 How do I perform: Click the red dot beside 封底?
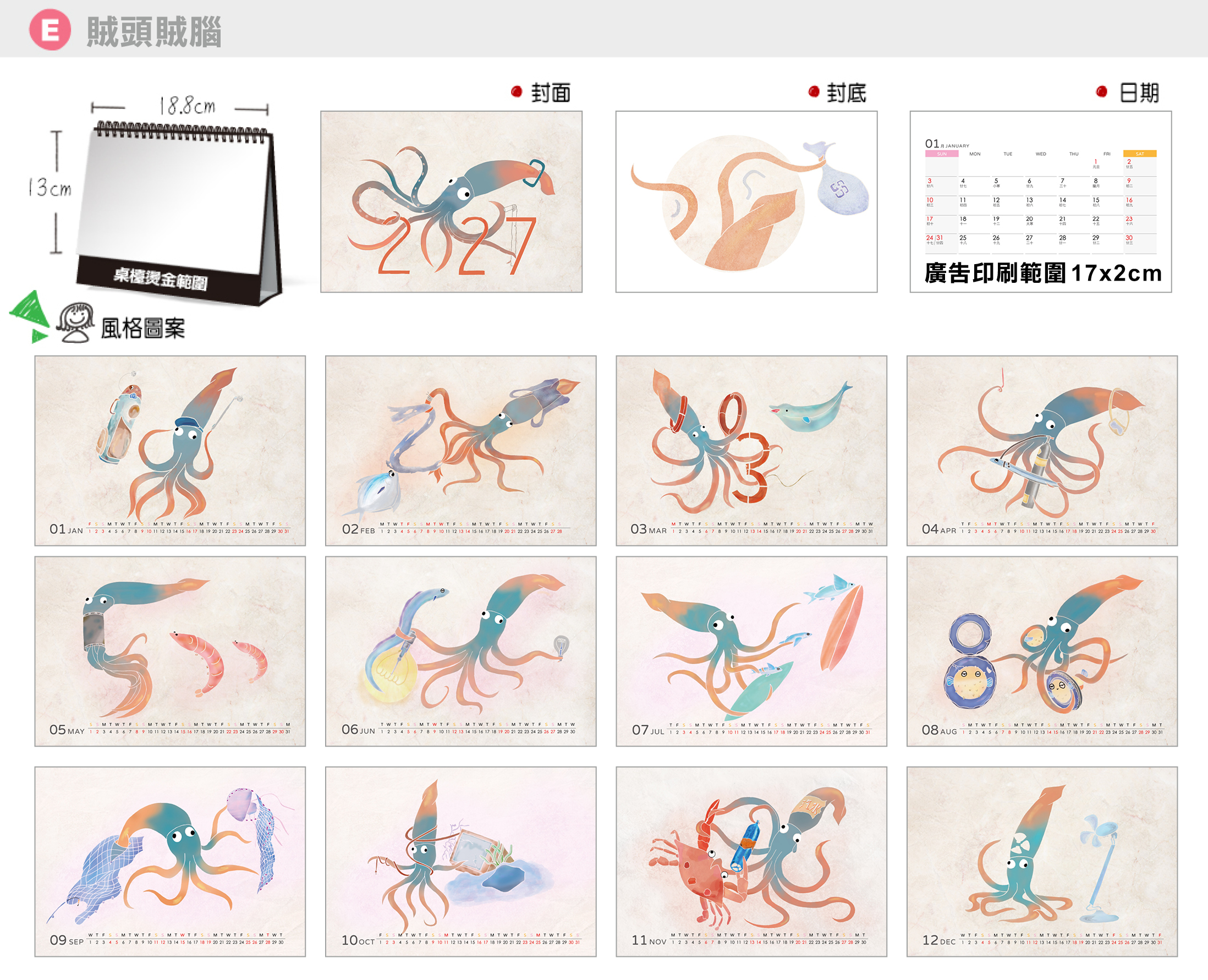pos(814,91)
